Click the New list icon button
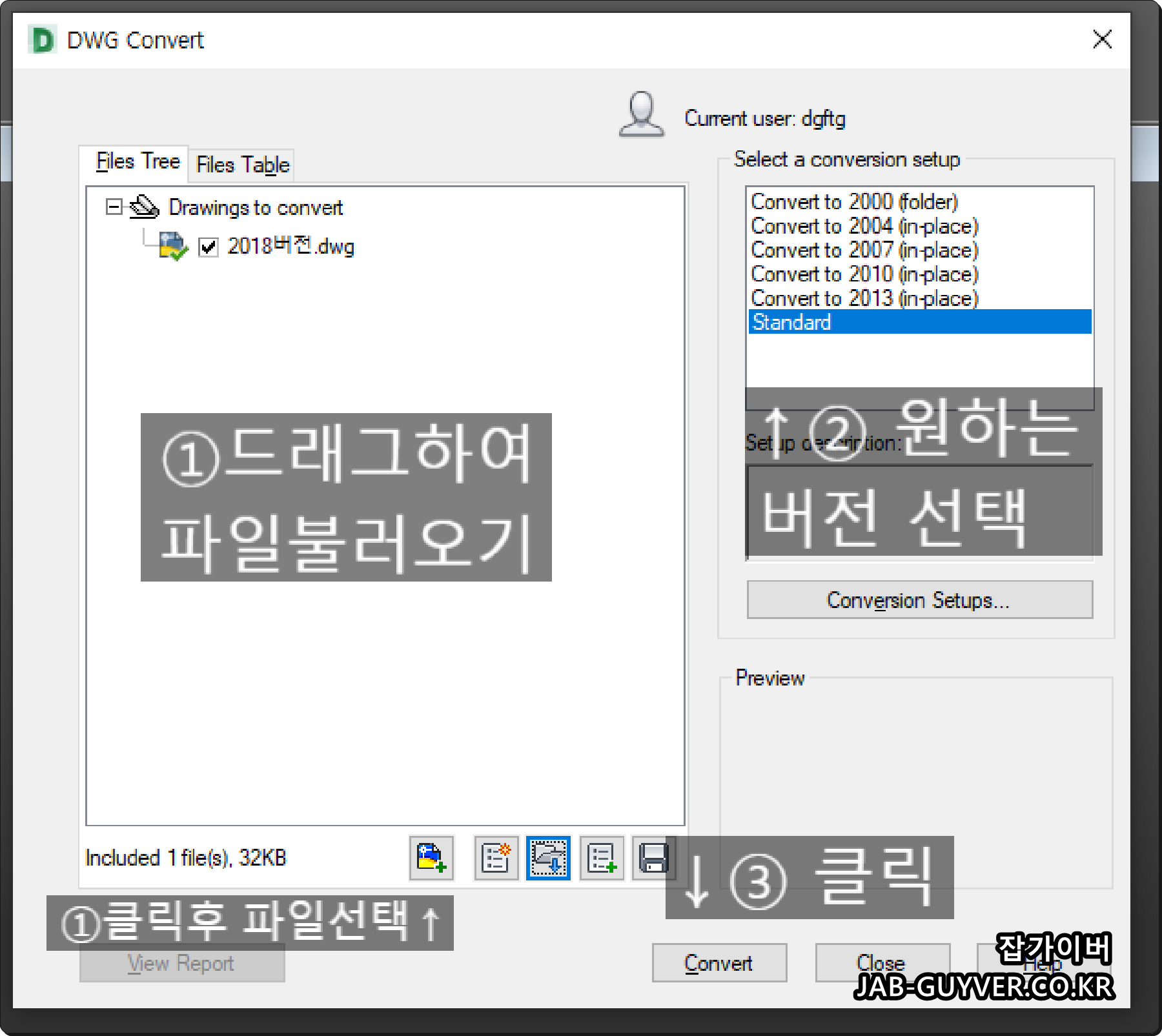Viewport: 1162px width, 1036px height. tap(496, 858)
